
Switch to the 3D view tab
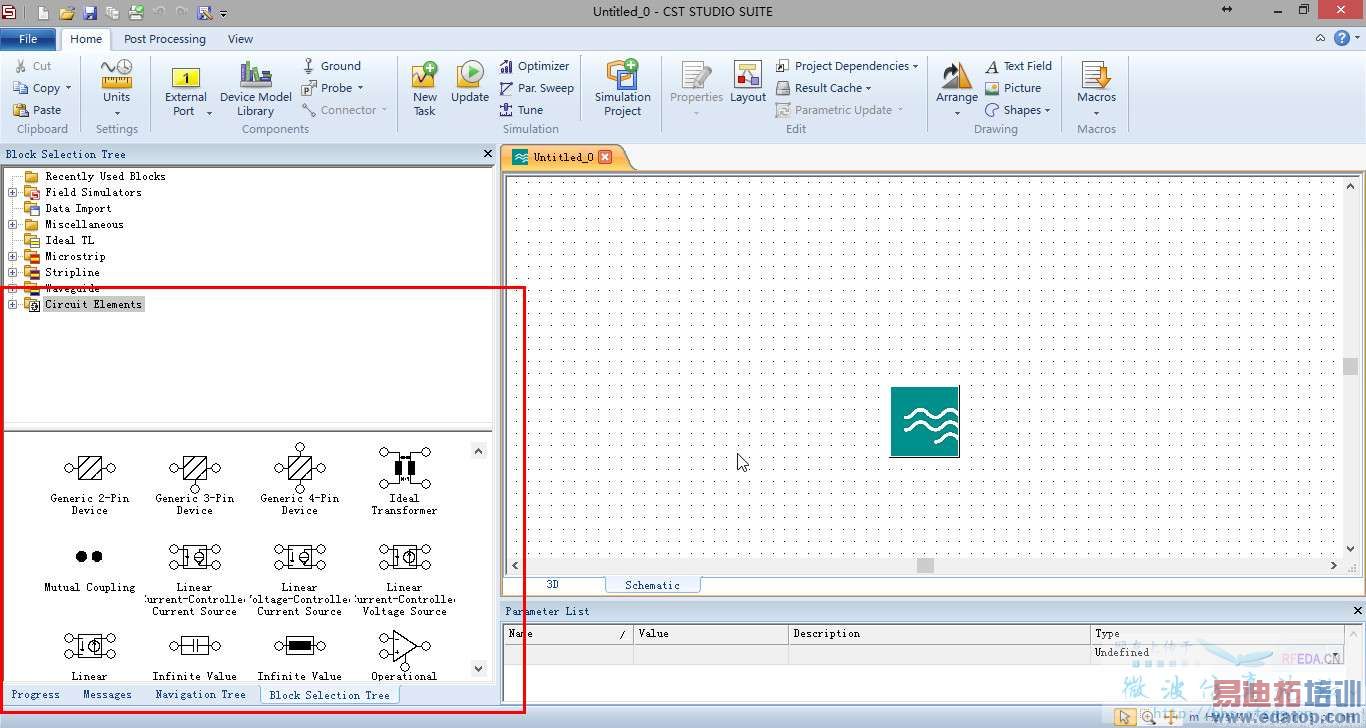pos(552,585)
